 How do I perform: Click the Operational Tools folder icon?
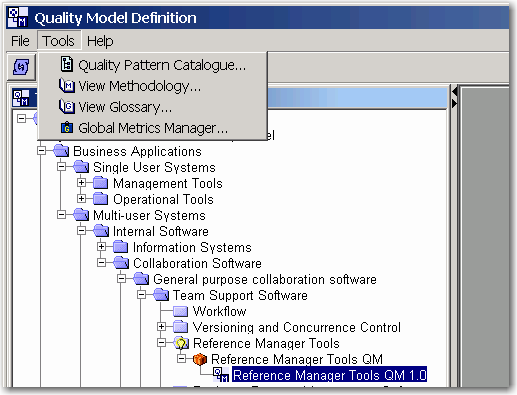(x=100, y=199)
